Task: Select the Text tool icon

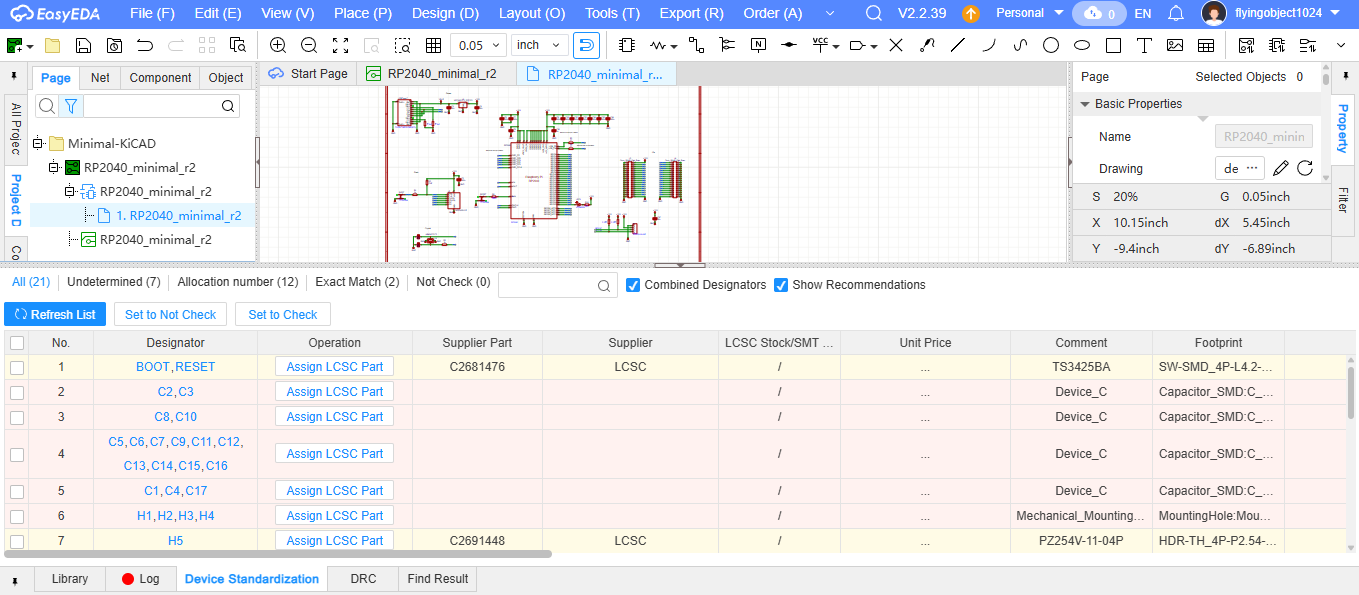Action: tap(1144, 46)
